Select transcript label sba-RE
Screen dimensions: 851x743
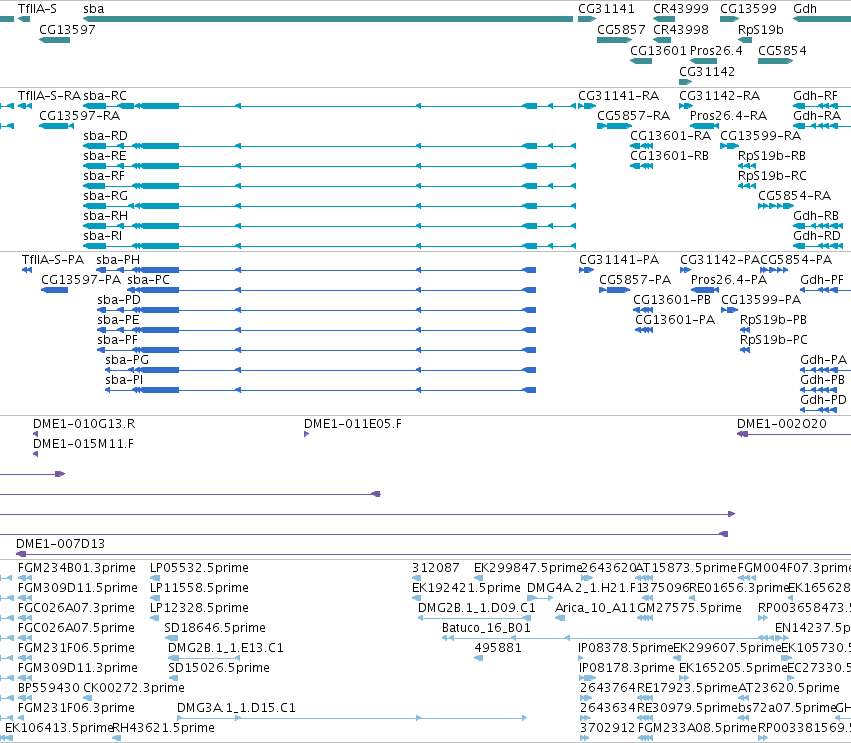coord(104,156)
